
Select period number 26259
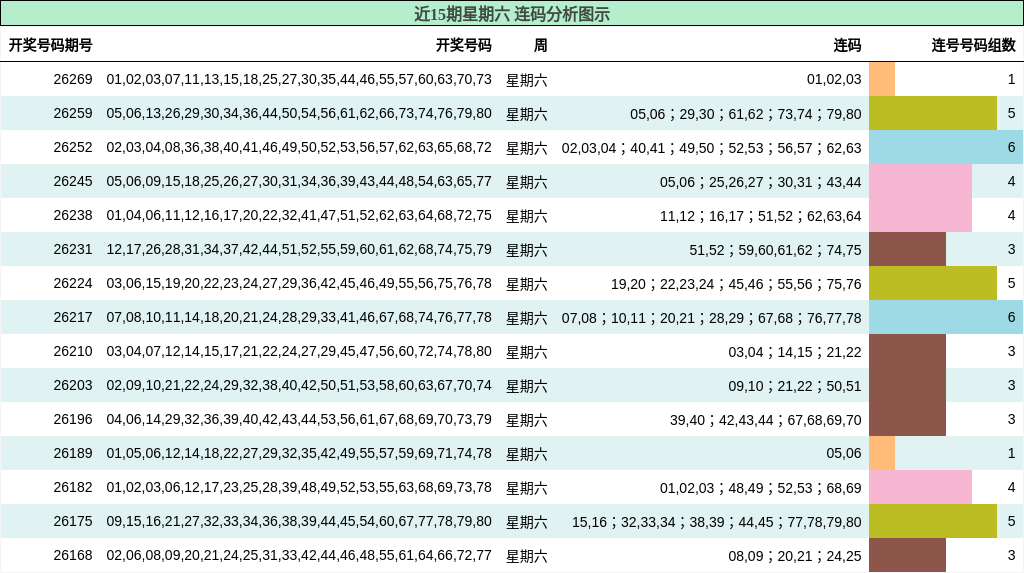pyautogui.click(x=73, y=113)
